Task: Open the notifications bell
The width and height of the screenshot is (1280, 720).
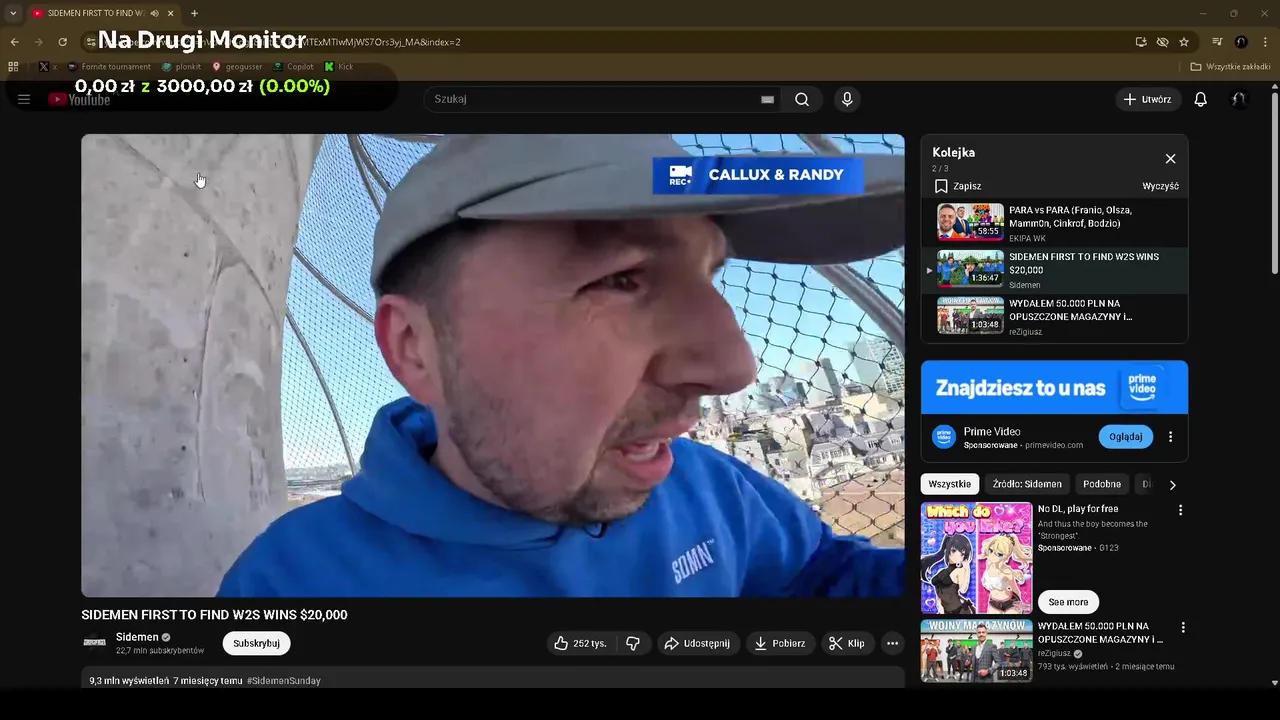Action: coord(1201,99)
